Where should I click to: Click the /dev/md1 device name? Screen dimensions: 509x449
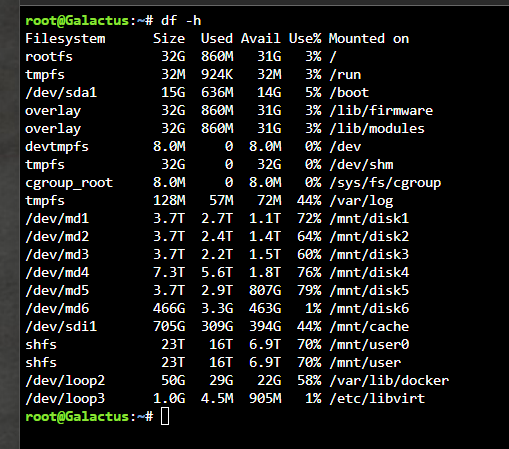(57, 218)
